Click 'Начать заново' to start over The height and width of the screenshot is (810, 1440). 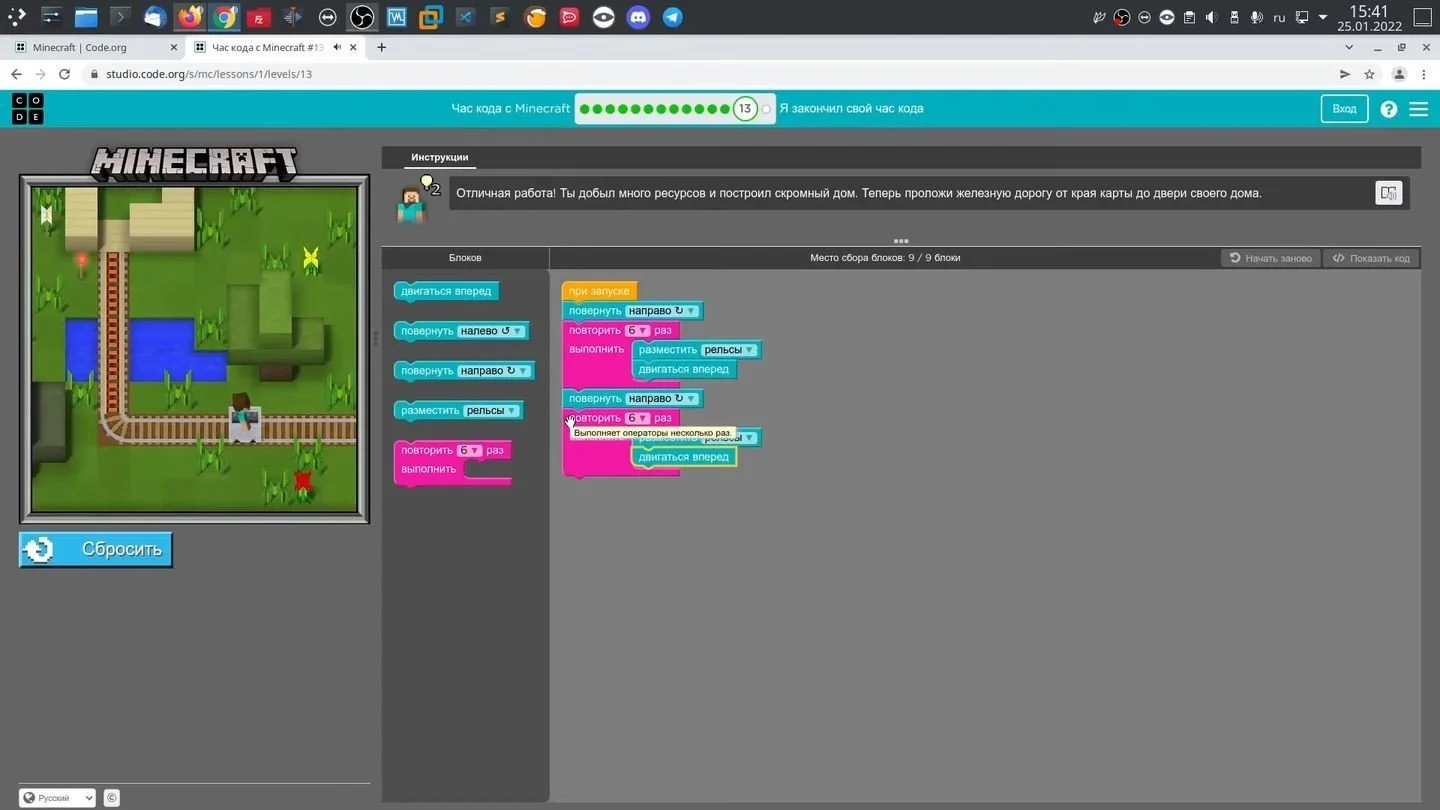pos(1271,258)
